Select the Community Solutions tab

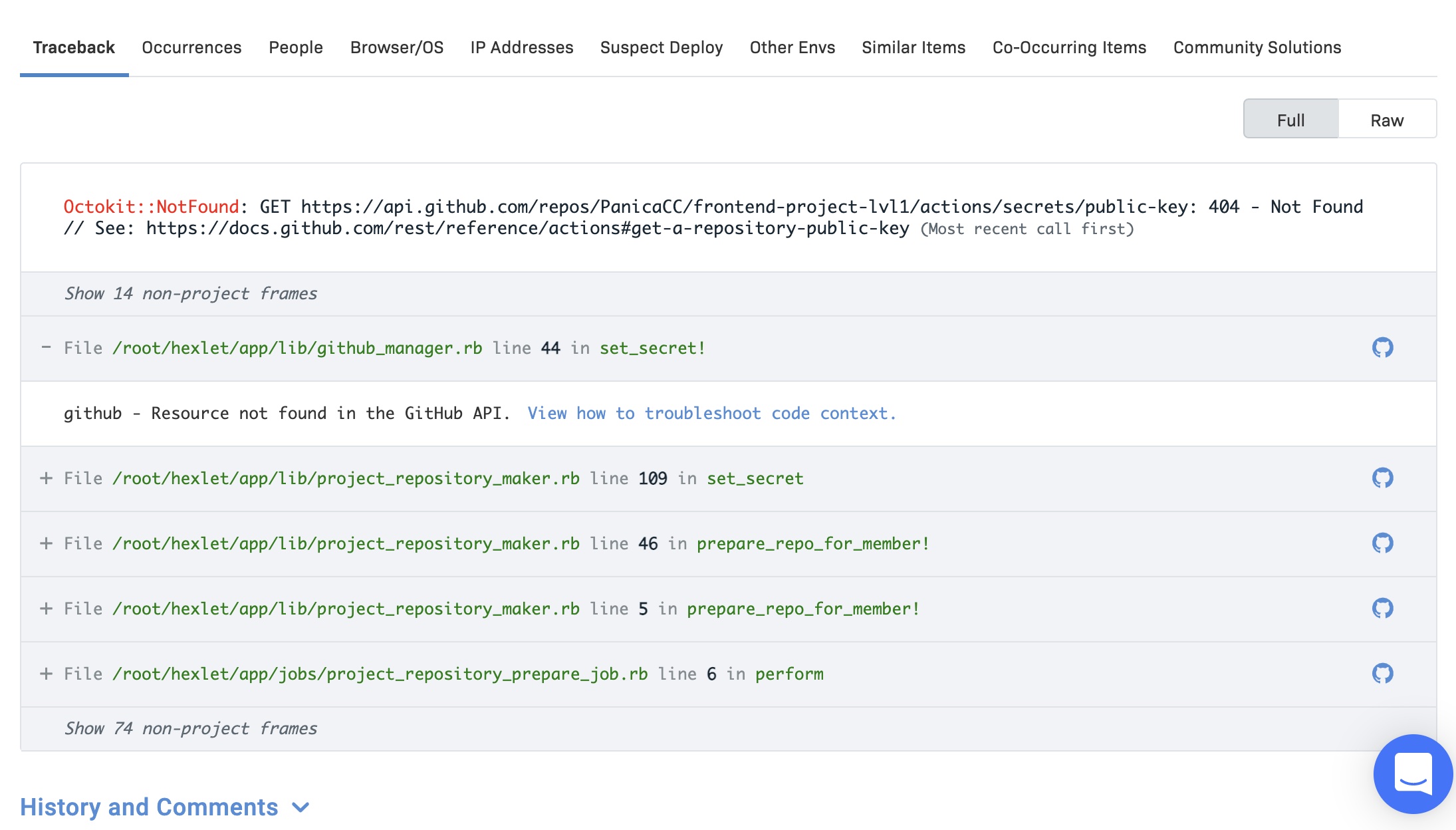pos(1257,47)
